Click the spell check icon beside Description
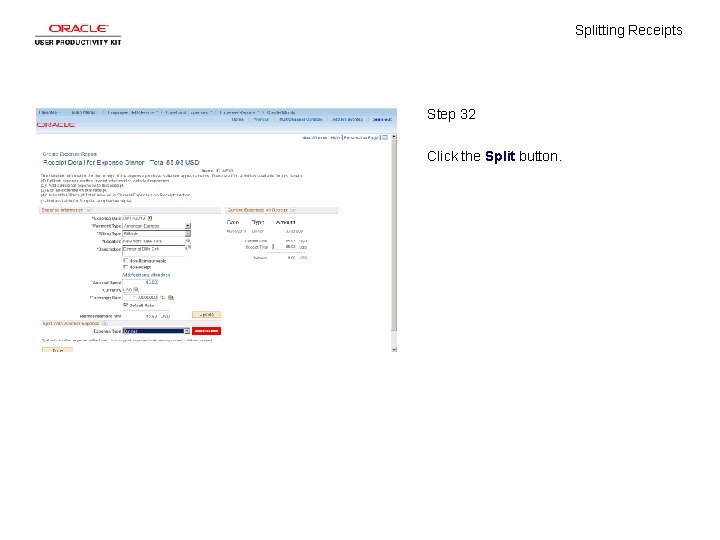The image size is (720, 540). coord(188,248)
